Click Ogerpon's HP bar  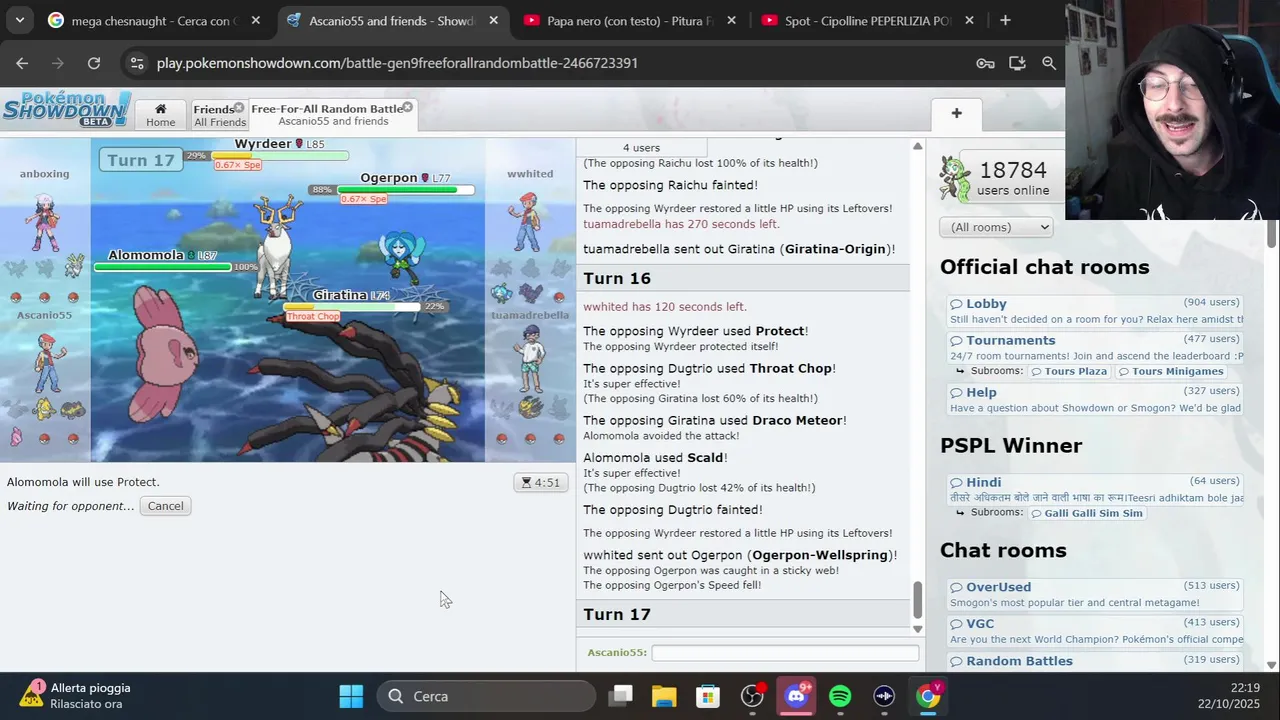(x=407, y=189)
